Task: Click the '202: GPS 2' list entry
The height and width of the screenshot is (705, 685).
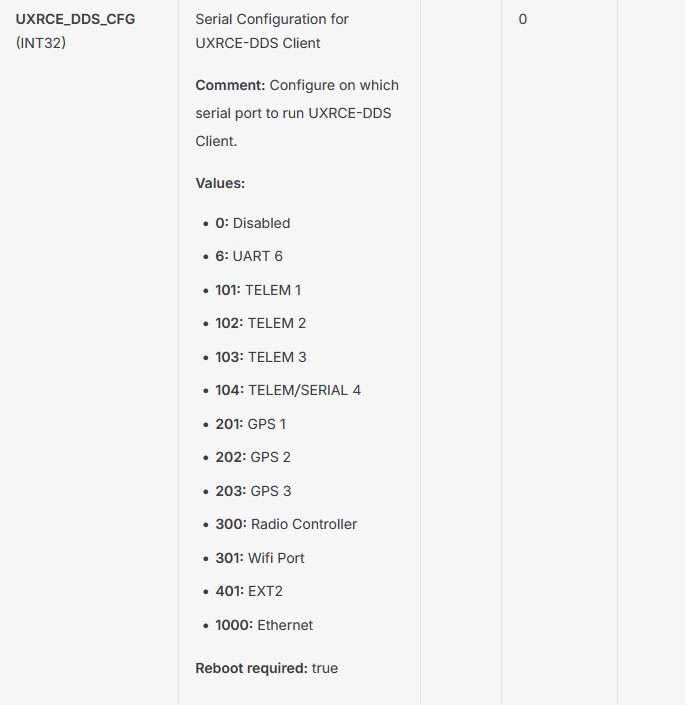Action: coord(253,457)
